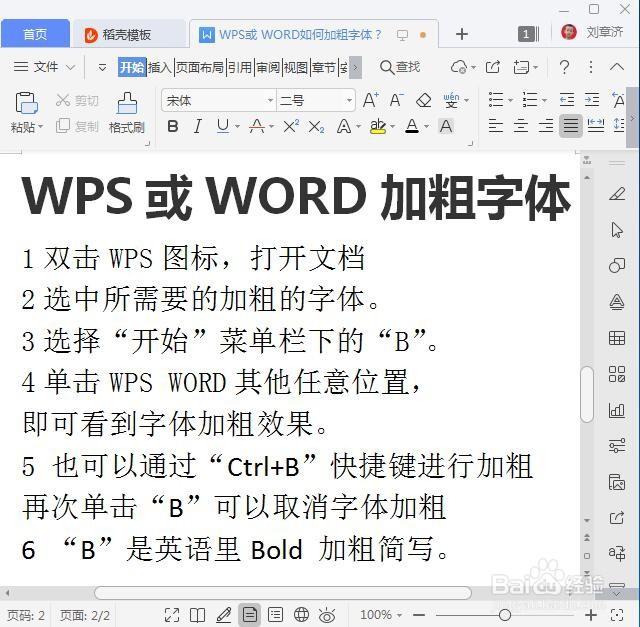The height and width of the screenshot is (627, 640).
Task: Open the 刘章济 user account
Action: click(x=592, y=32)
